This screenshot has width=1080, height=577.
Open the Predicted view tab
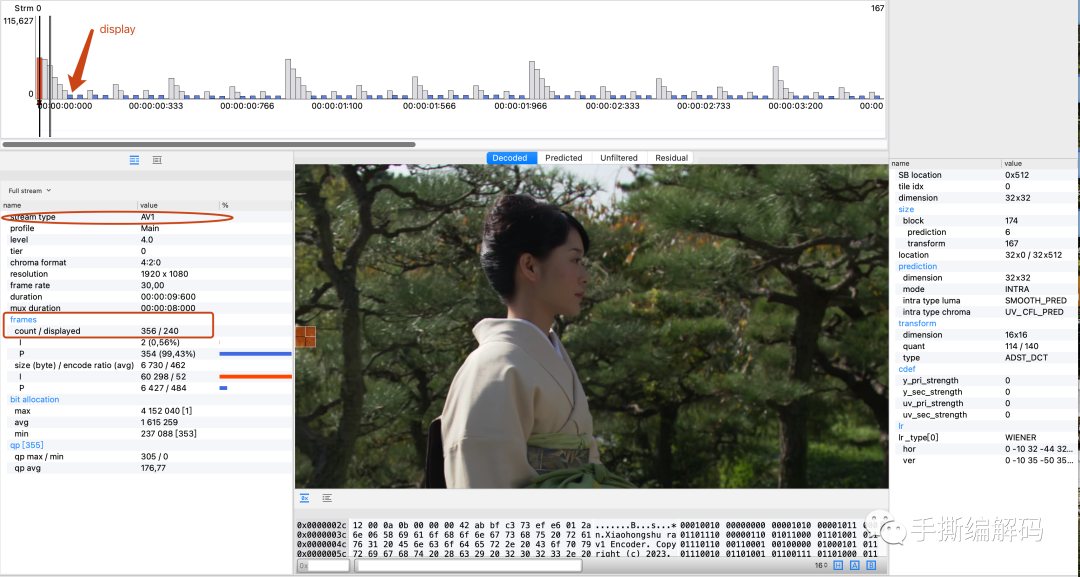[x=564, y=158]
